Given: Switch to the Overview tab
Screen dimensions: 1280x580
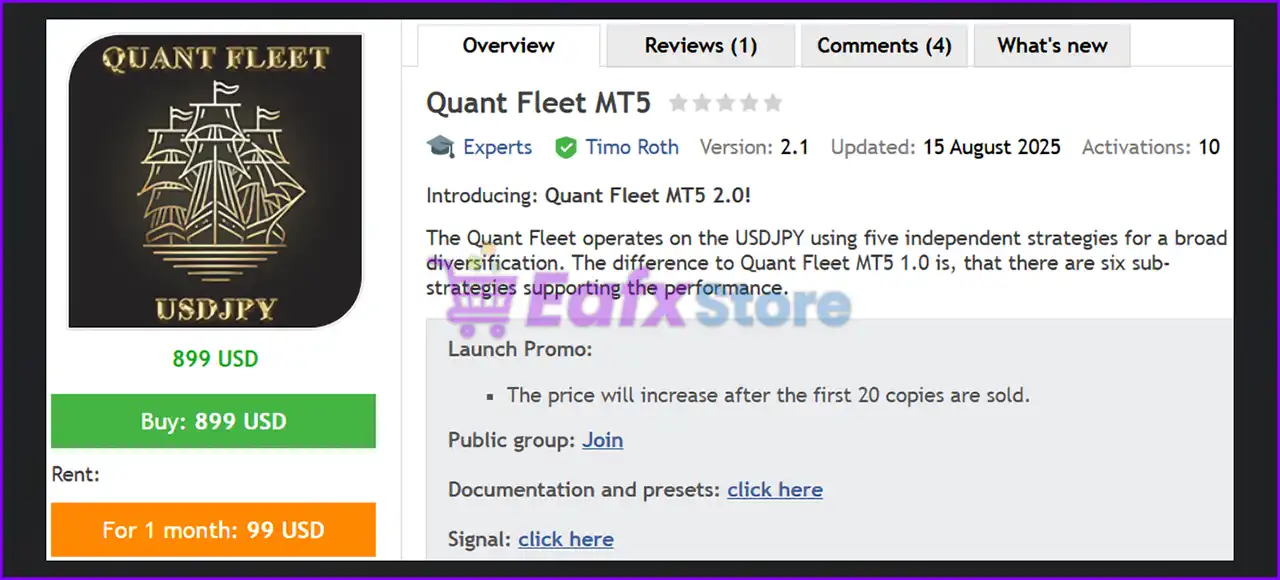Looking at the screenshot, I should click(x=508, y=46).
